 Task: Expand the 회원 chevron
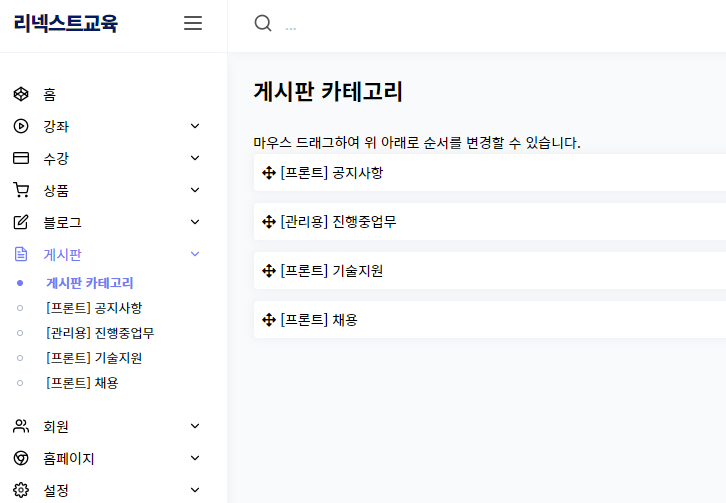[x=195, y=426]
